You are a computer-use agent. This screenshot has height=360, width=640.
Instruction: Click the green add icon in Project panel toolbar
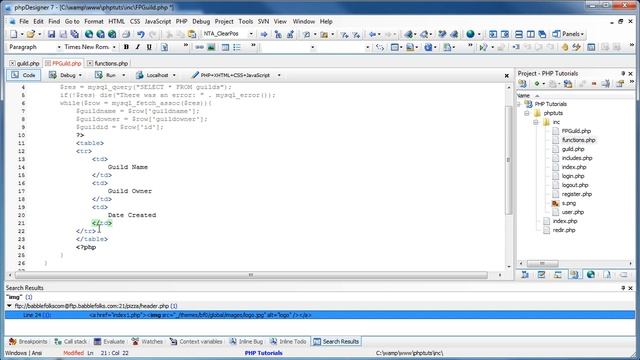(x=537, y=84)
